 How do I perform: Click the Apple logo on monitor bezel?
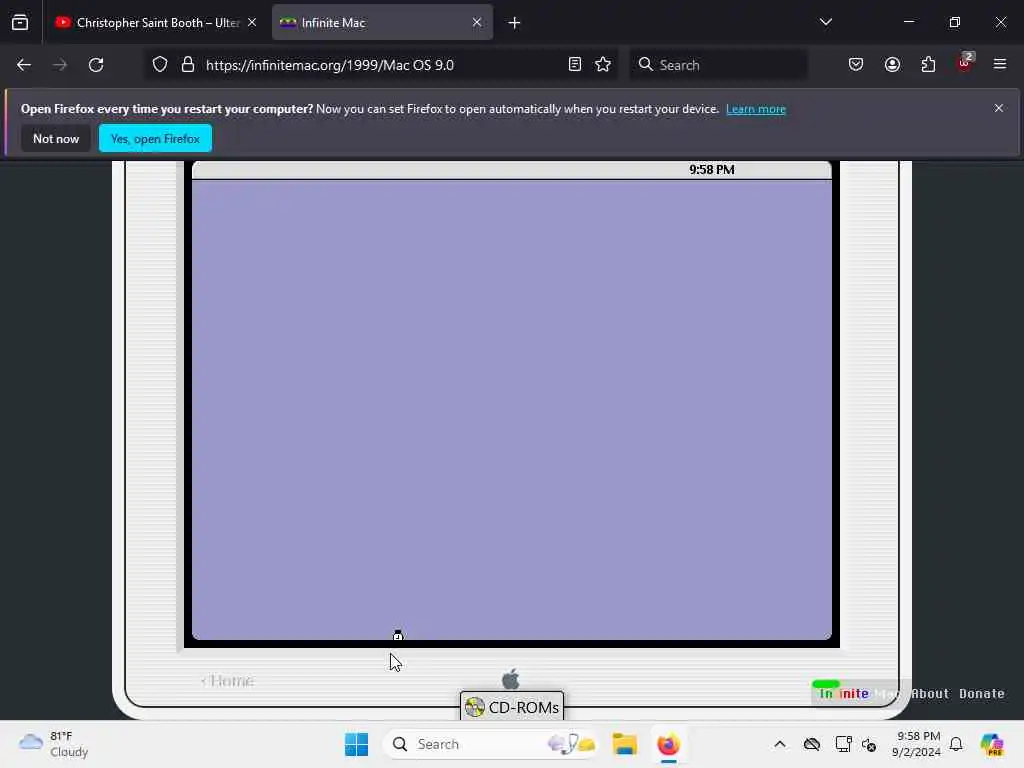coord(511,679)
